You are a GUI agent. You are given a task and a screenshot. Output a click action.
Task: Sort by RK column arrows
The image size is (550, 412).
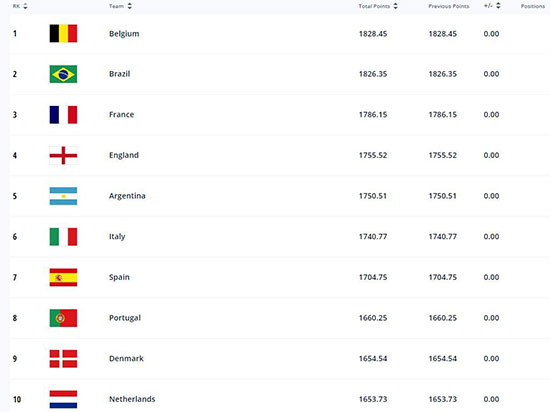25,6
